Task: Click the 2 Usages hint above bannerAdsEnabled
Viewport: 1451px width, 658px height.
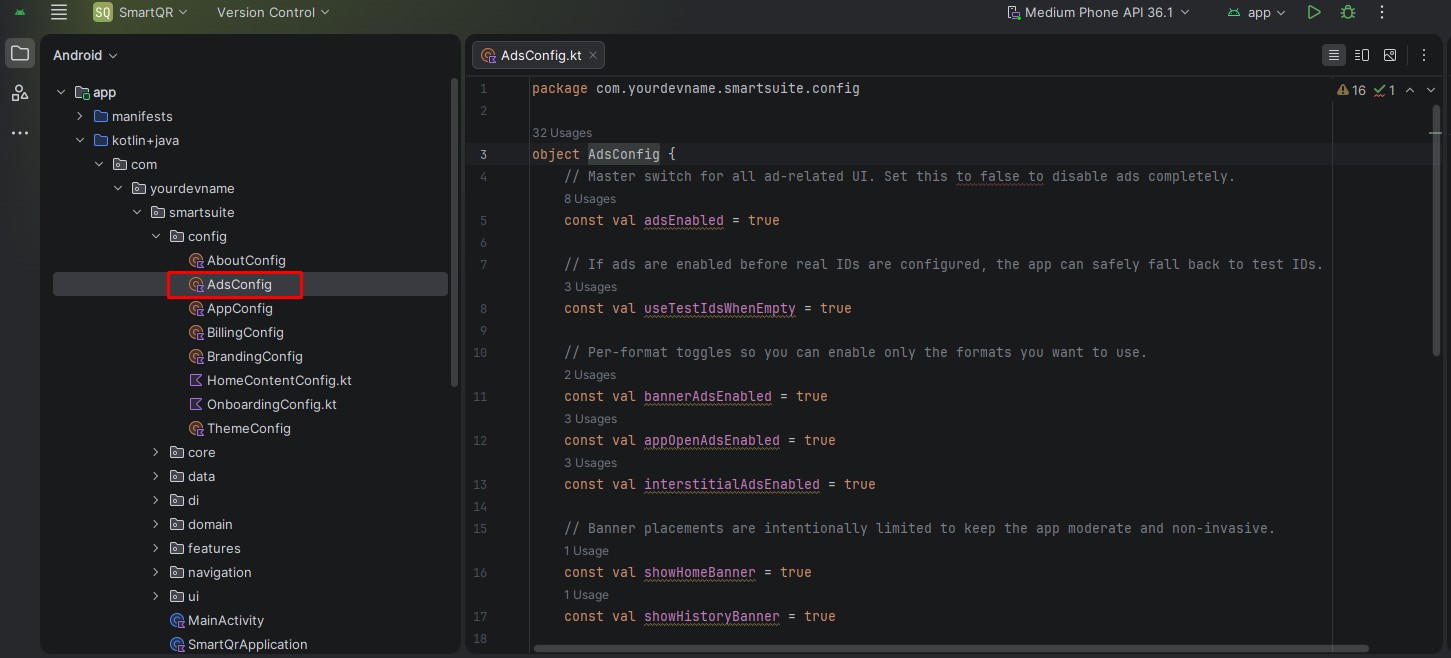Action: 590,375
